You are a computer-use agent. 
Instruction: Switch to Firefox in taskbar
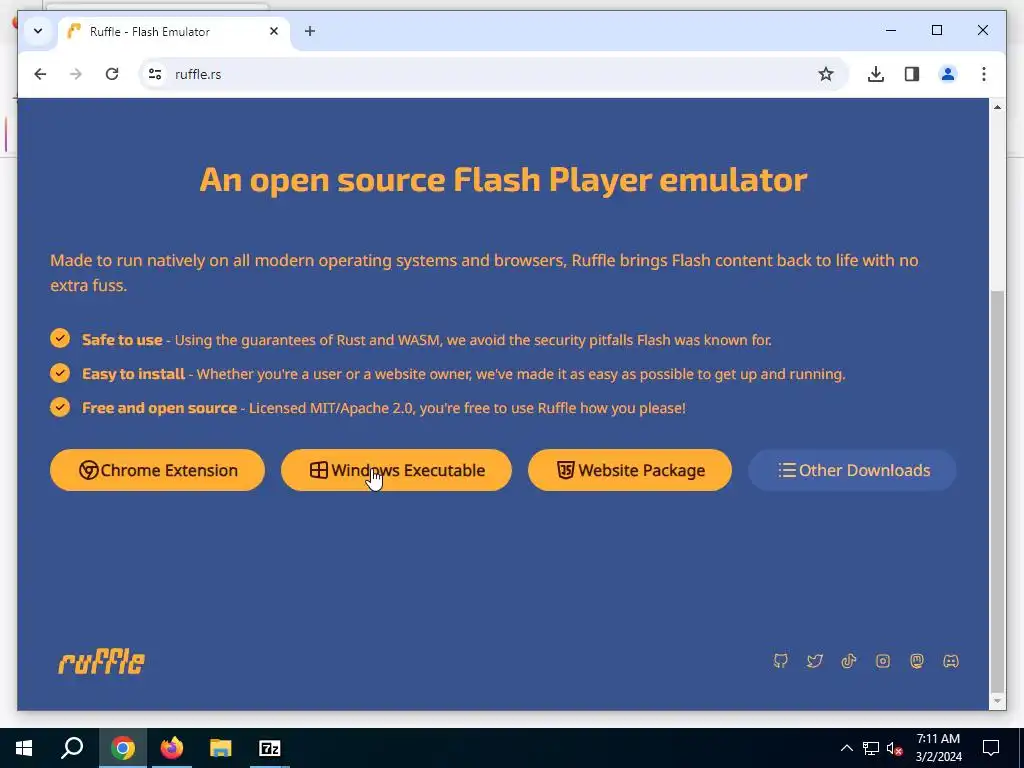[172, 748]
